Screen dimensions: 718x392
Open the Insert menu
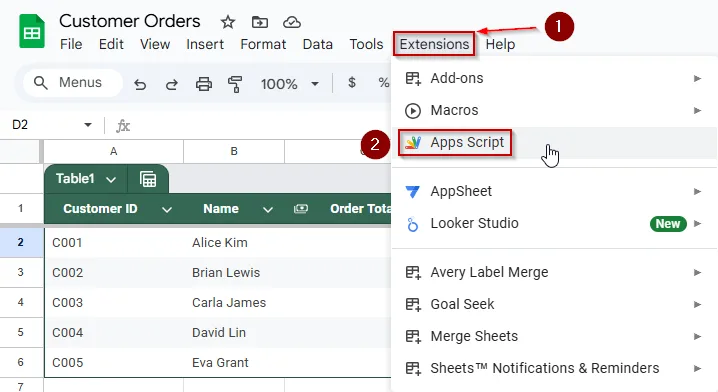[205, 44]
